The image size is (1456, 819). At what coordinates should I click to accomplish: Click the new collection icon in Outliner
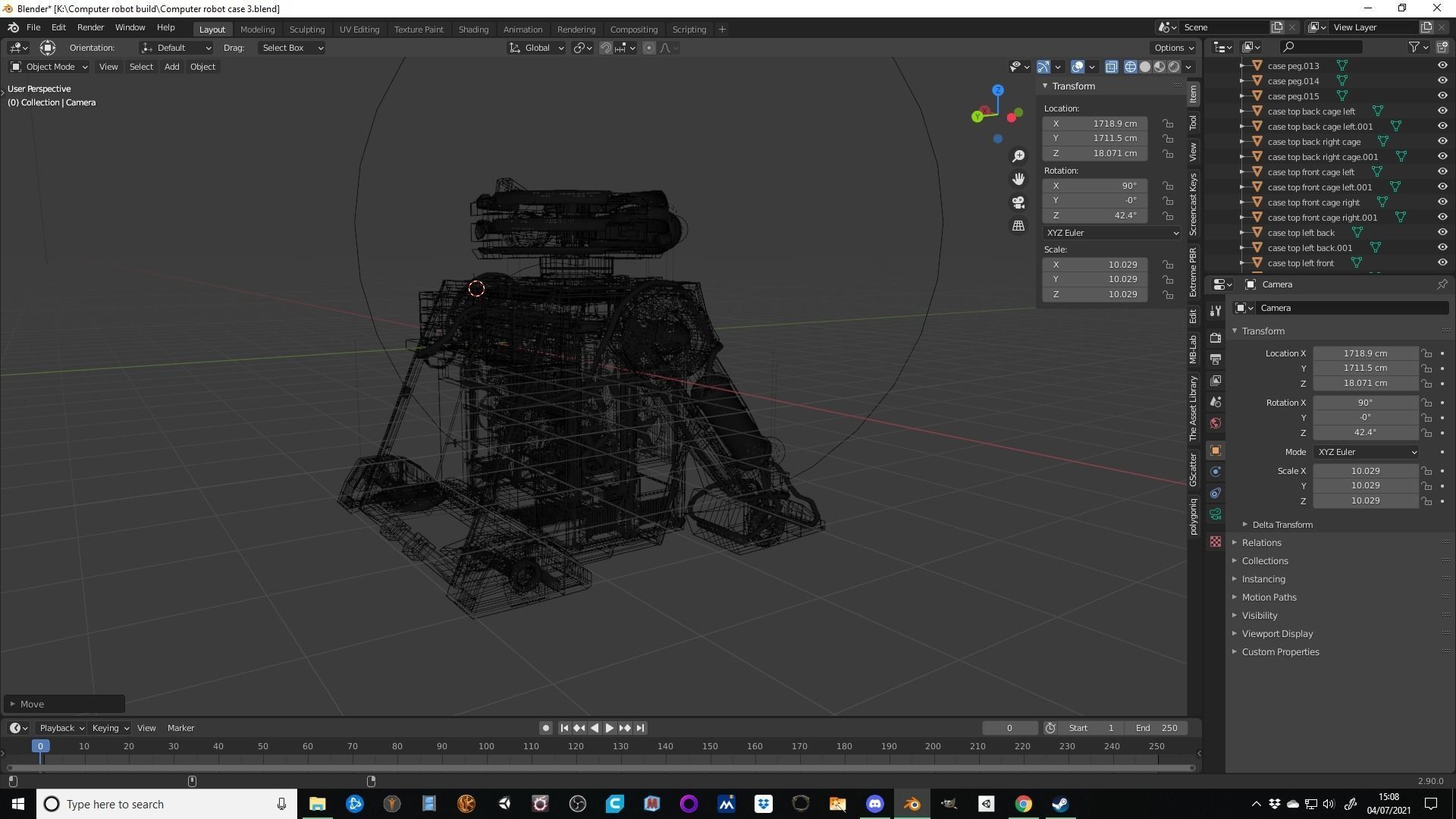click(x=1442, y=47)
